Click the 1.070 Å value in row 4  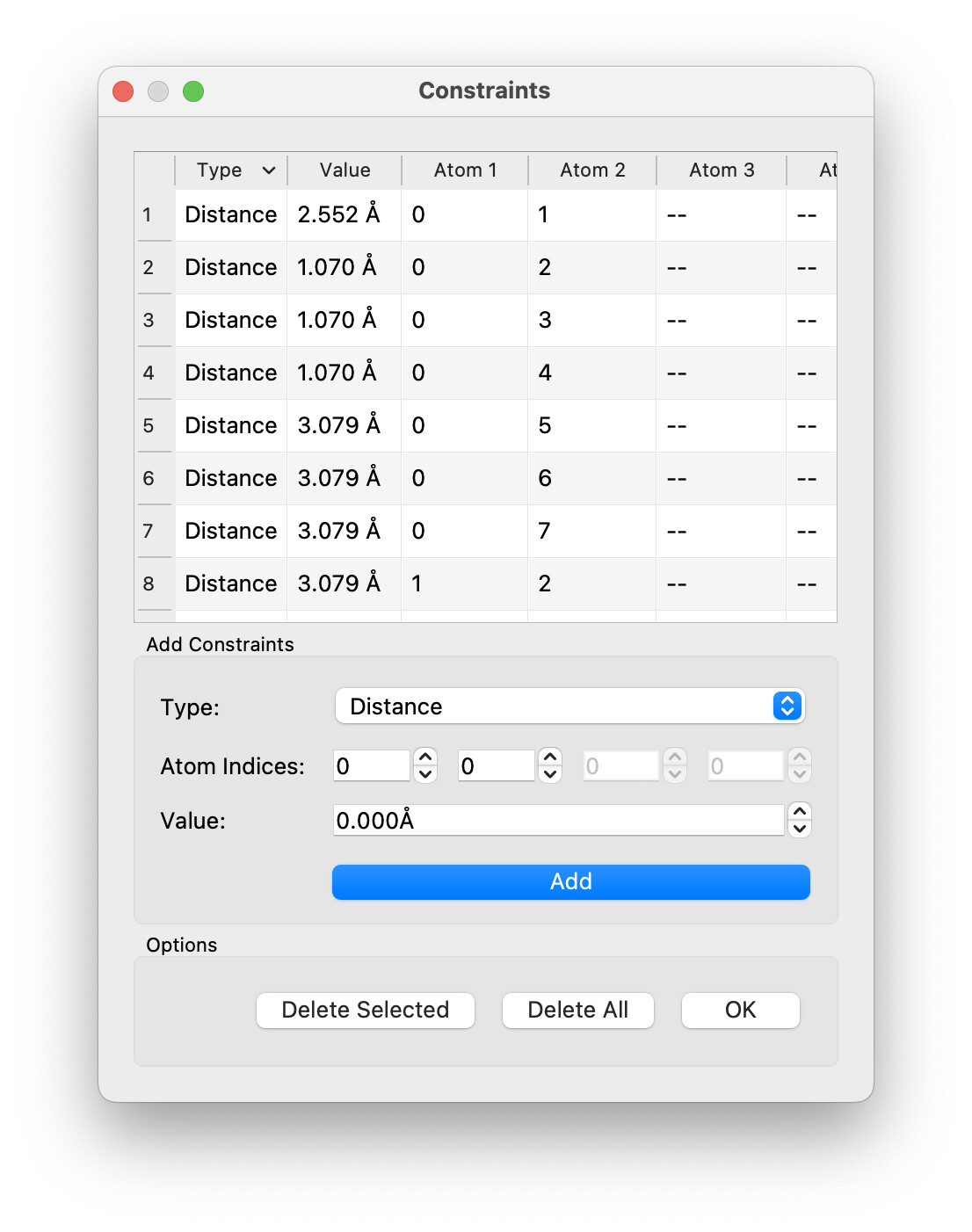pos(345,373)
